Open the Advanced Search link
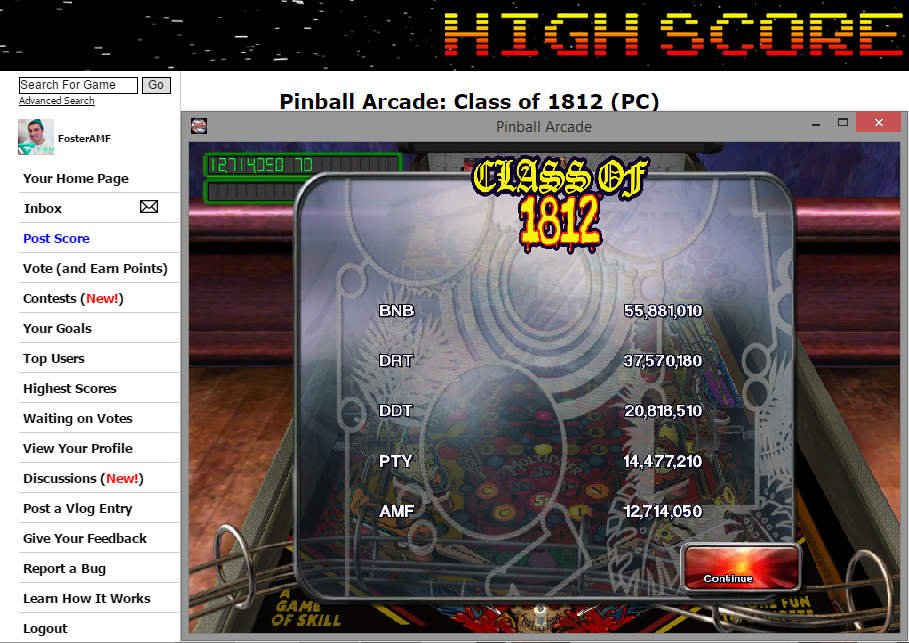The width and height of the screenshot is (909, 643). [x=56, y=101]
